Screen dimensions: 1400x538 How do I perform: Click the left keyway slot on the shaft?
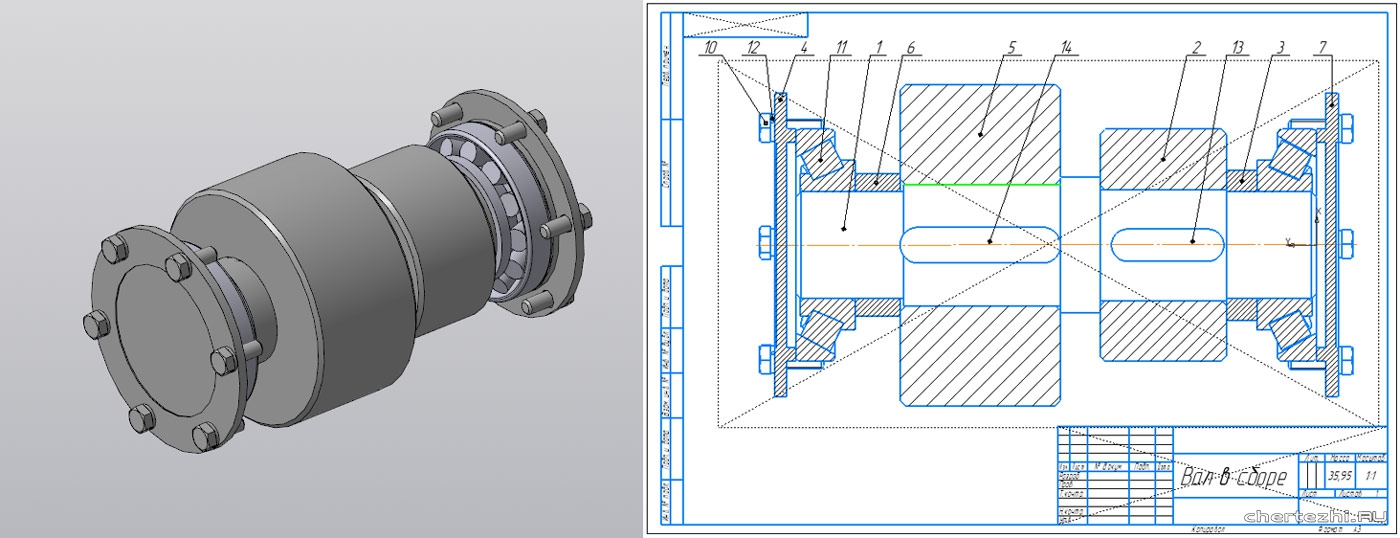coord(979,243)
